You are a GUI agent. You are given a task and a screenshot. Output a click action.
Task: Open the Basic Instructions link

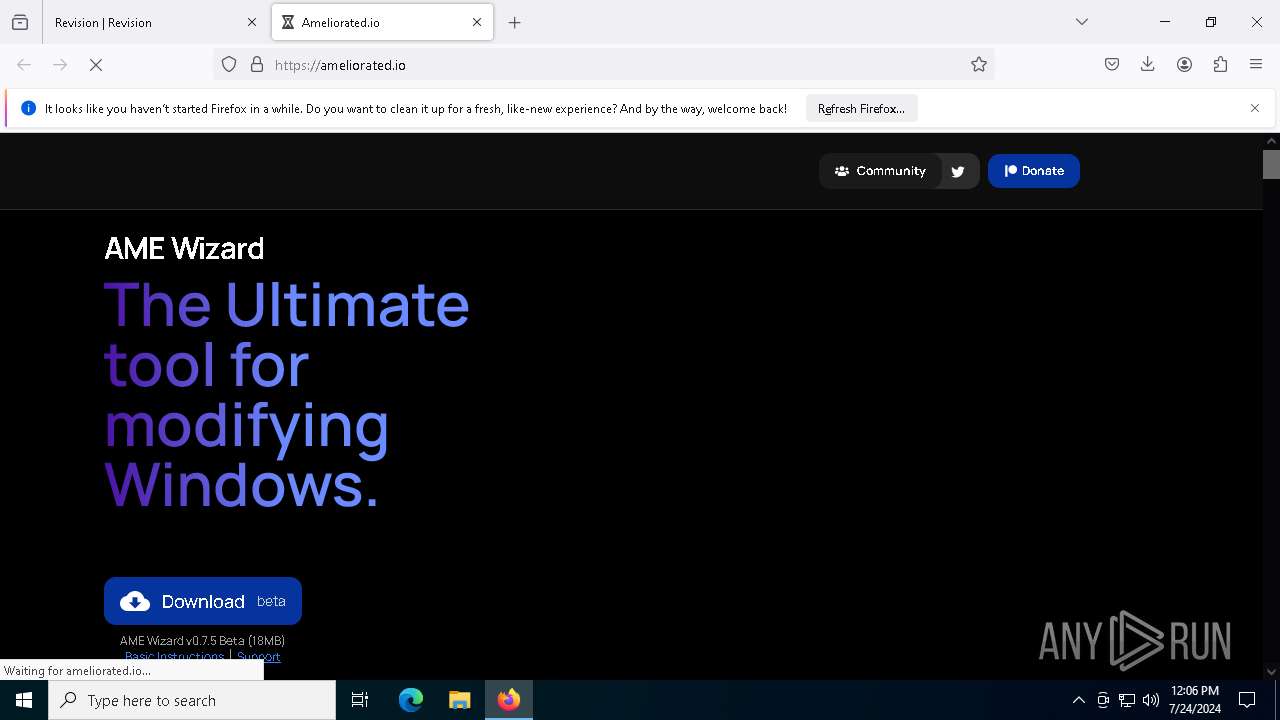(175, 657)
